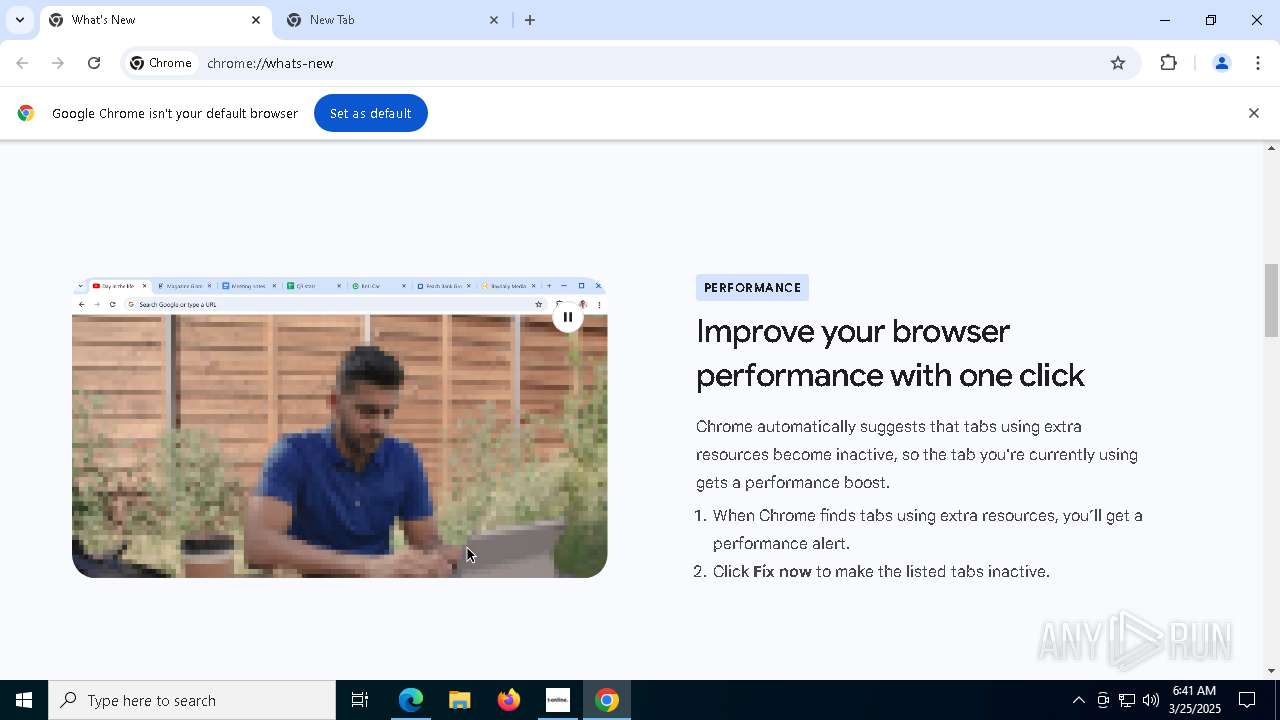Viewport: 1280px width, 720px height.
Task: Click the scrollbar down arrow
Action: 1271,672
